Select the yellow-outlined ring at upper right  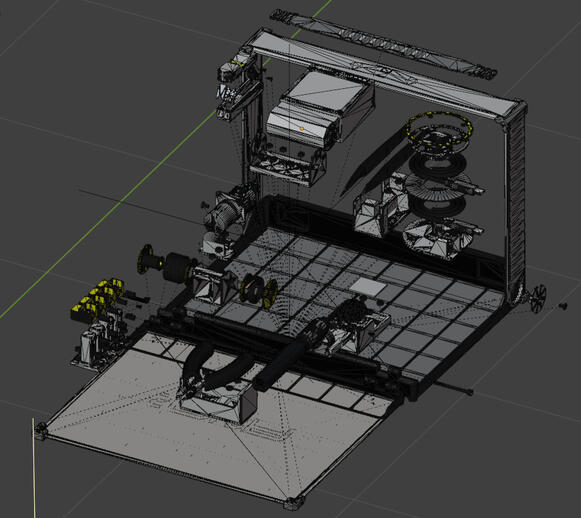coord(440,130)
